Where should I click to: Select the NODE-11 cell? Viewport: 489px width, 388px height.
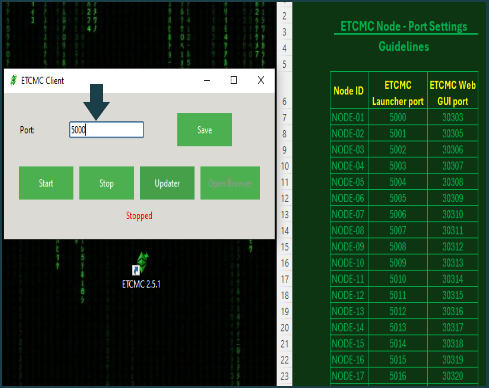pyautogui.click(x=349, y=279)
